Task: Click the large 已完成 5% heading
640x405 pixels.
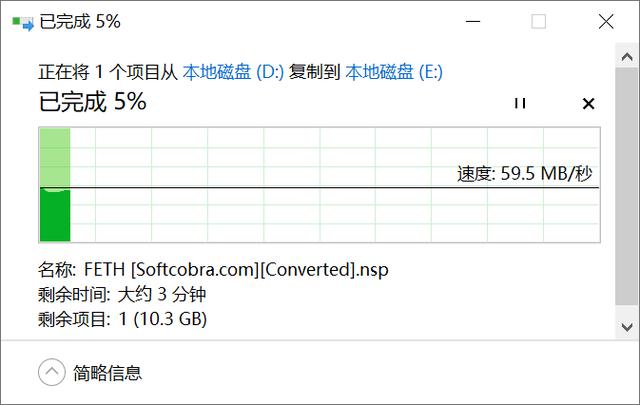Action: coord(93,101)
